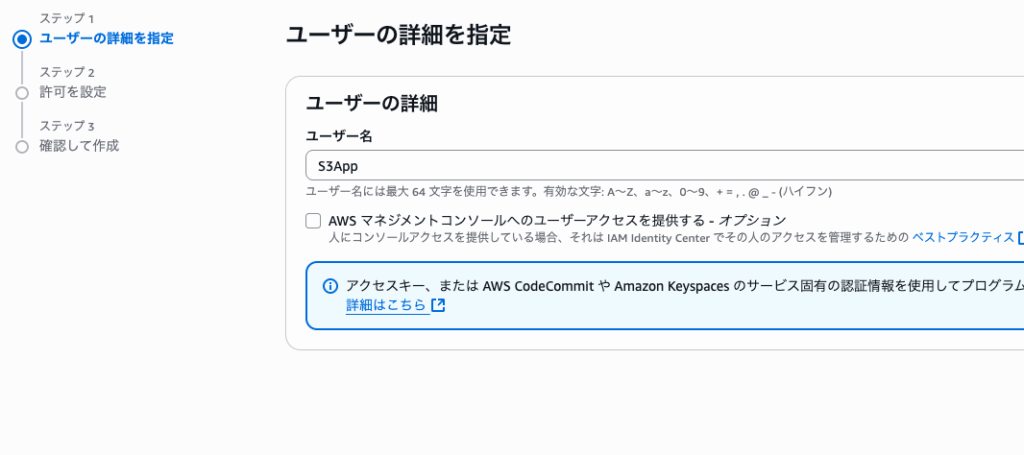Click the ユーザーの詳細 panel header
The height and width of the screenshot is (455, 1024).
click(x=372, y=103)
